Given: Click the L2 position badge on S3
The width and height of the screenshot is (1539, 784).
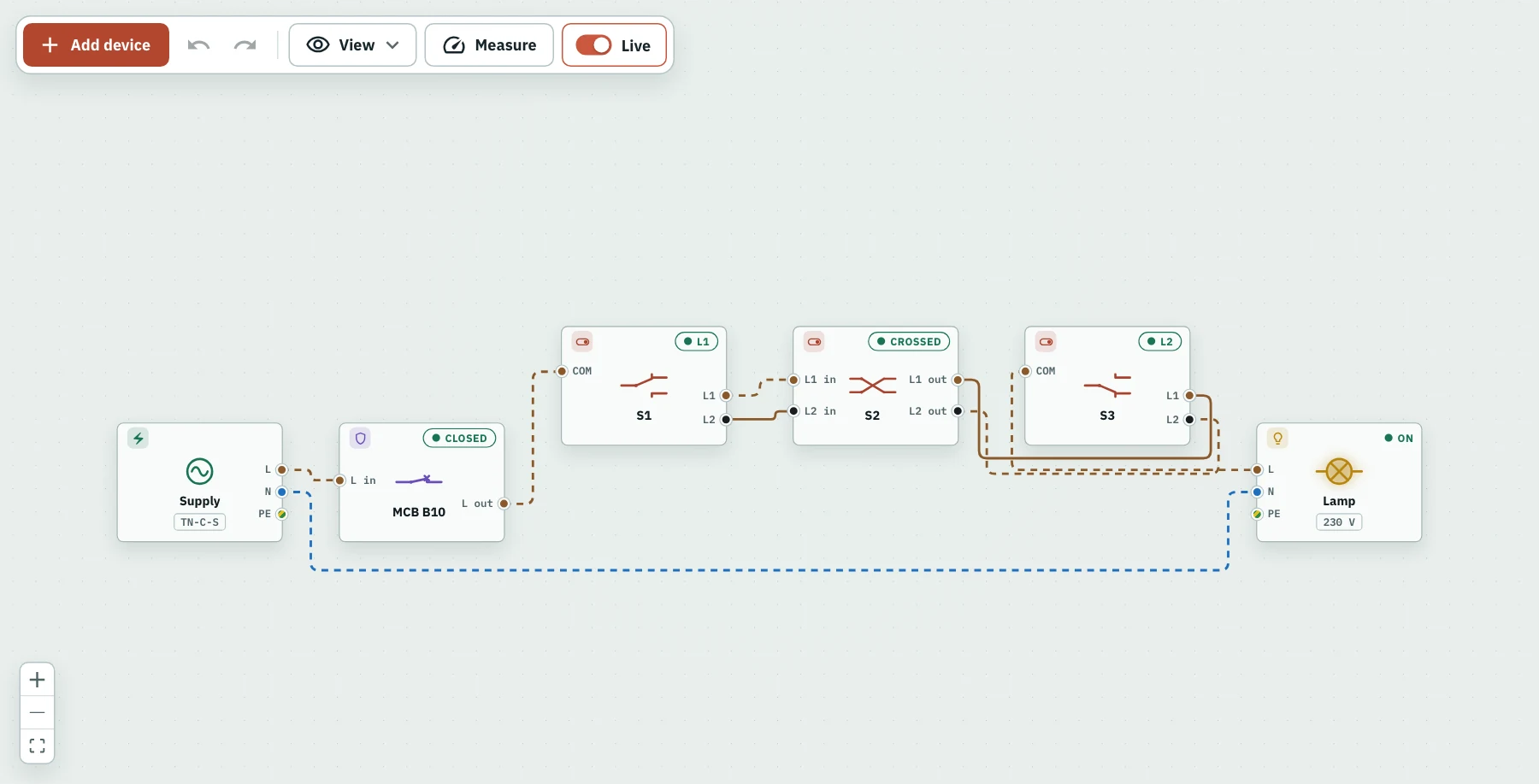Looking at the screenshot, I should coord(1159,341).
